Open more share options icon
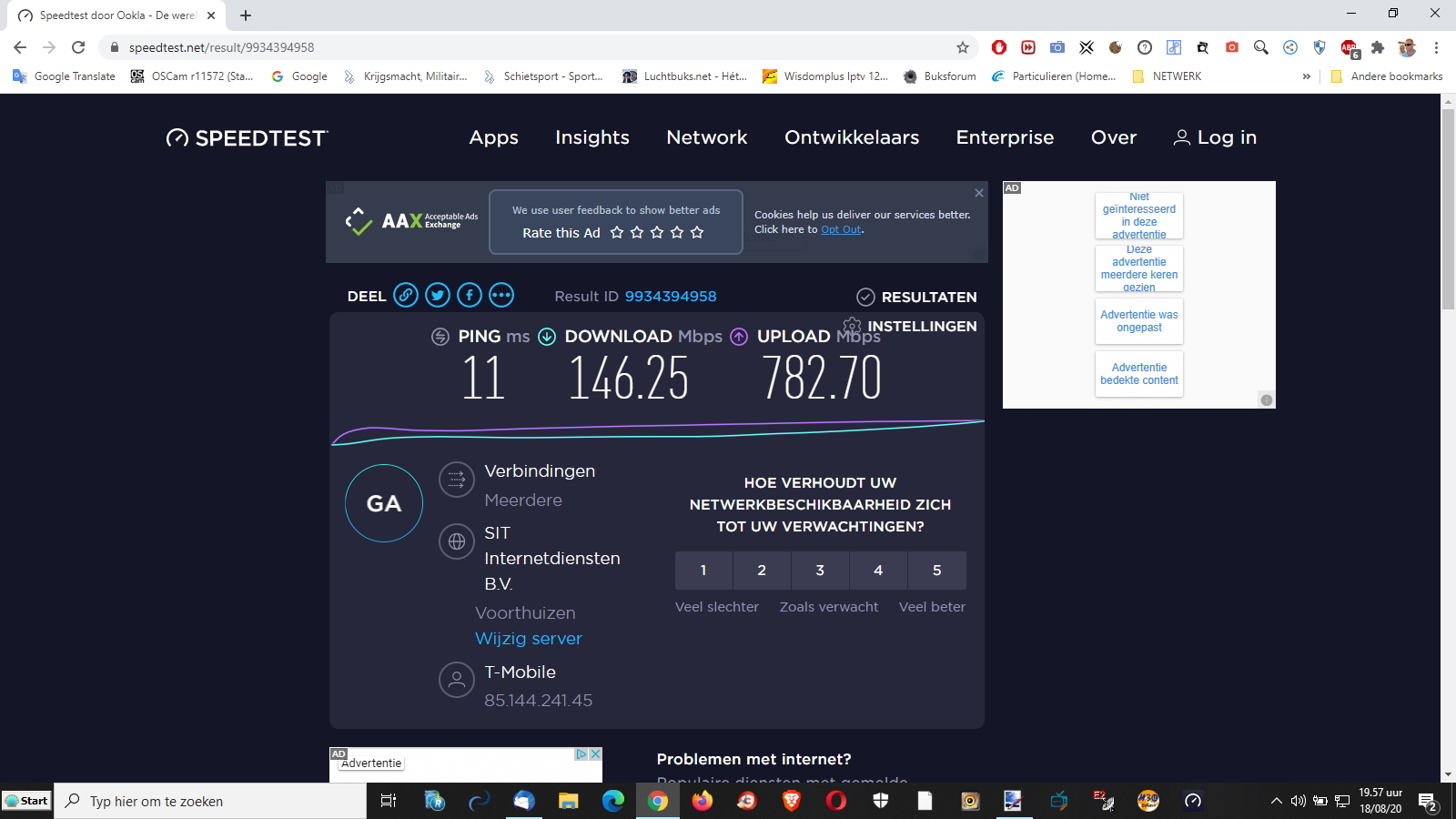The width and height of the screenshot is (1456, 819). coord(501,295)
